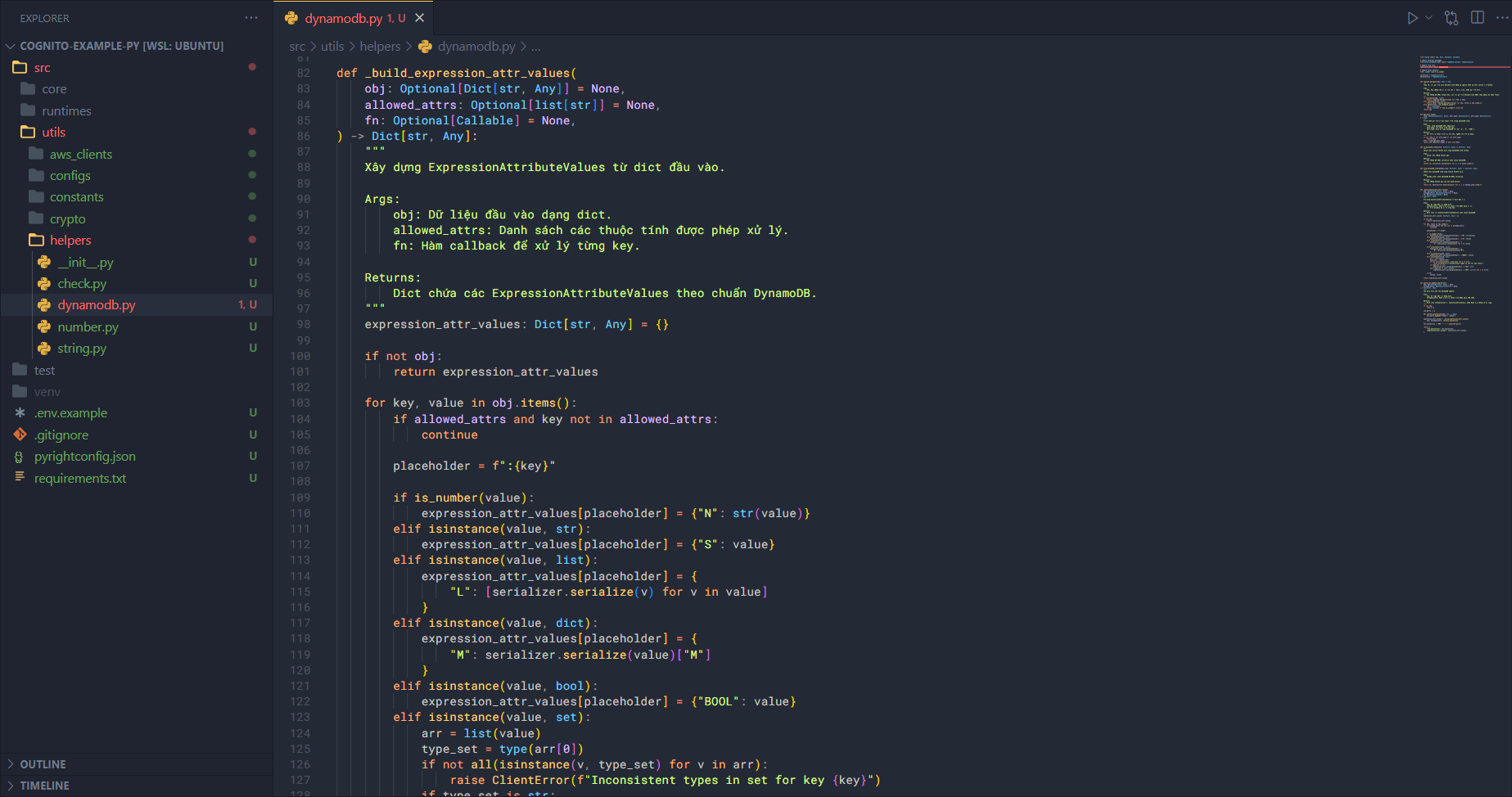1512x797 pixels.
Task: Click 'helpers' in the breadcrumb path
Action: click(380, 47)
